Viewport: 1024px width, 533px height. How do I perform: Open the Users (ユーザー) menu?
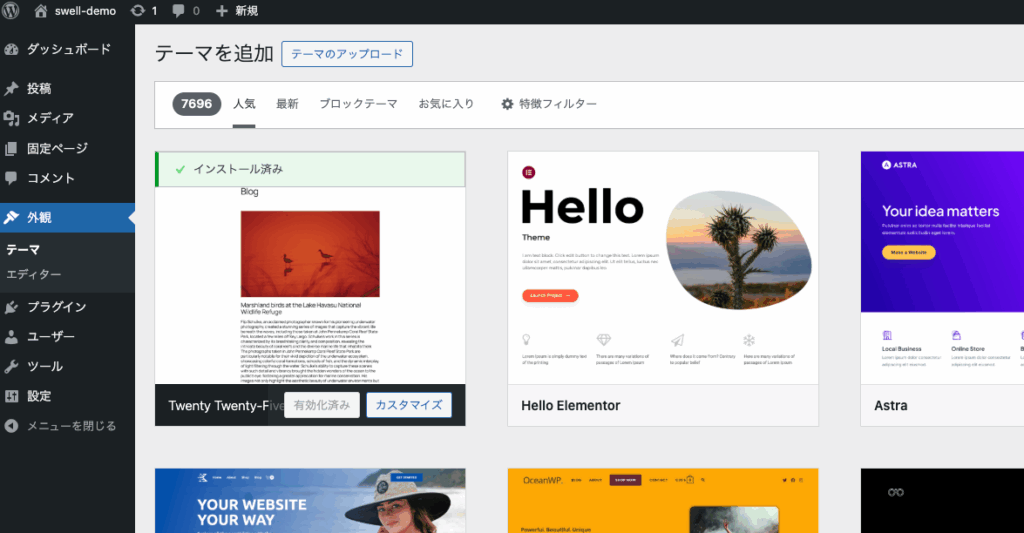tap(50, 337)
